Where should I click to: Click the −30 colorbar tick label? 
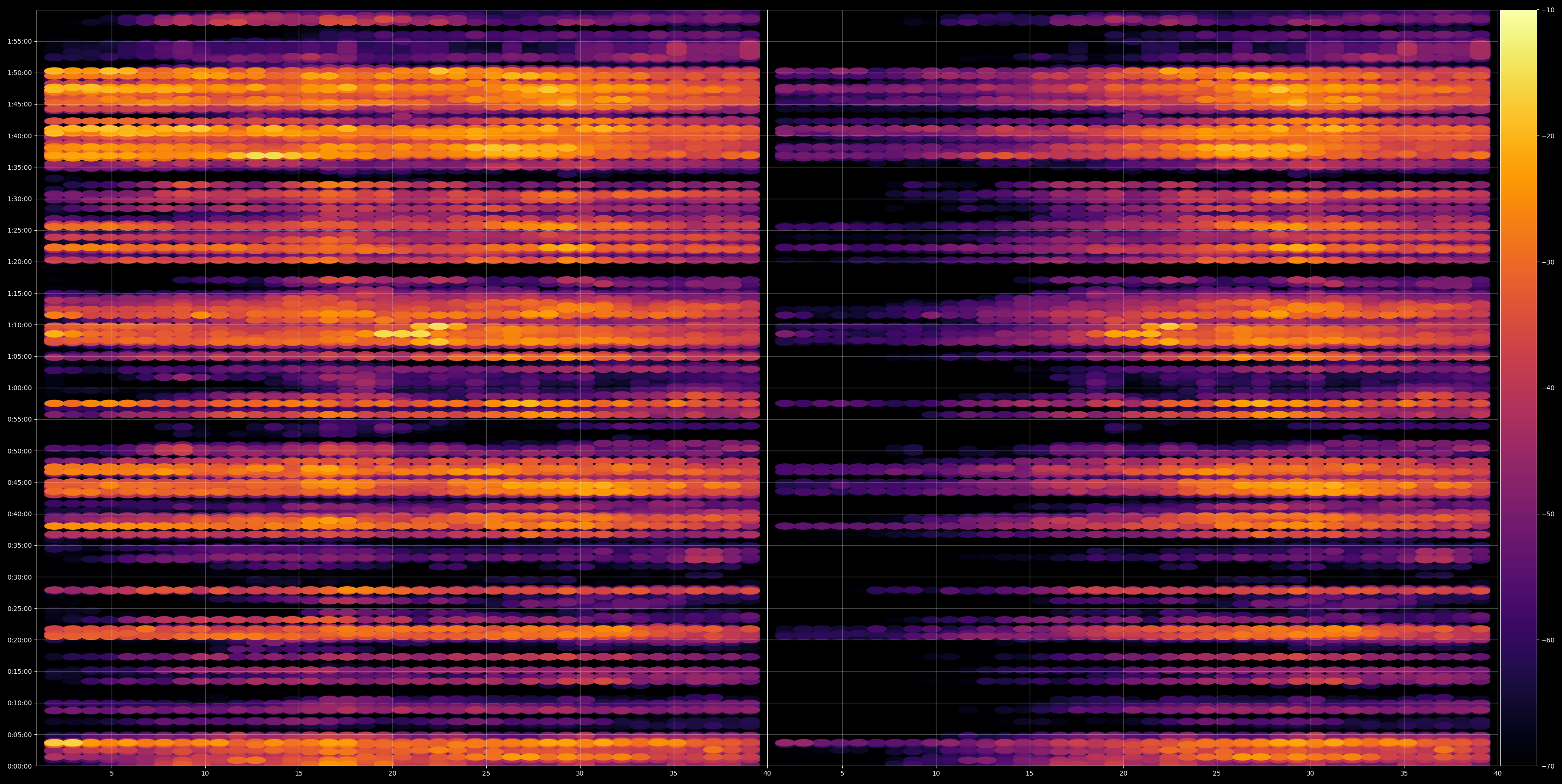point(1548,263)
